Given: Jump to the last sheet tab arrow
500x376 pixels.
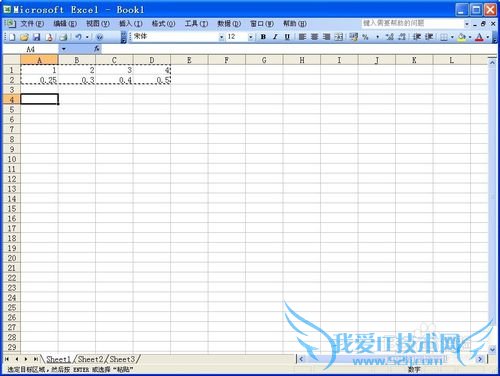Looking at the screenshot, I should 35,359.
